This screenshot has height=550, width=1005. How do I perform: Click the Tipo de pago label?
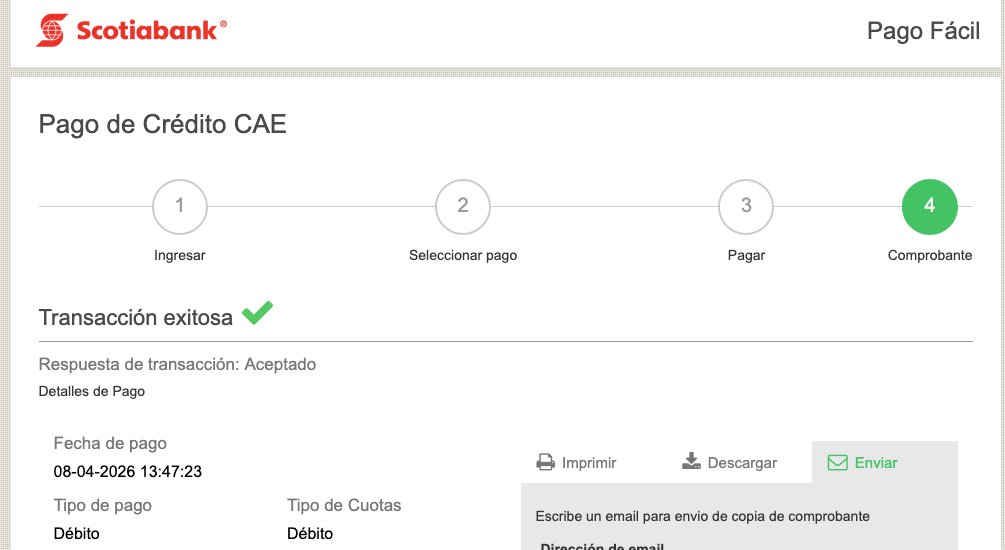(x=103, y=505)
